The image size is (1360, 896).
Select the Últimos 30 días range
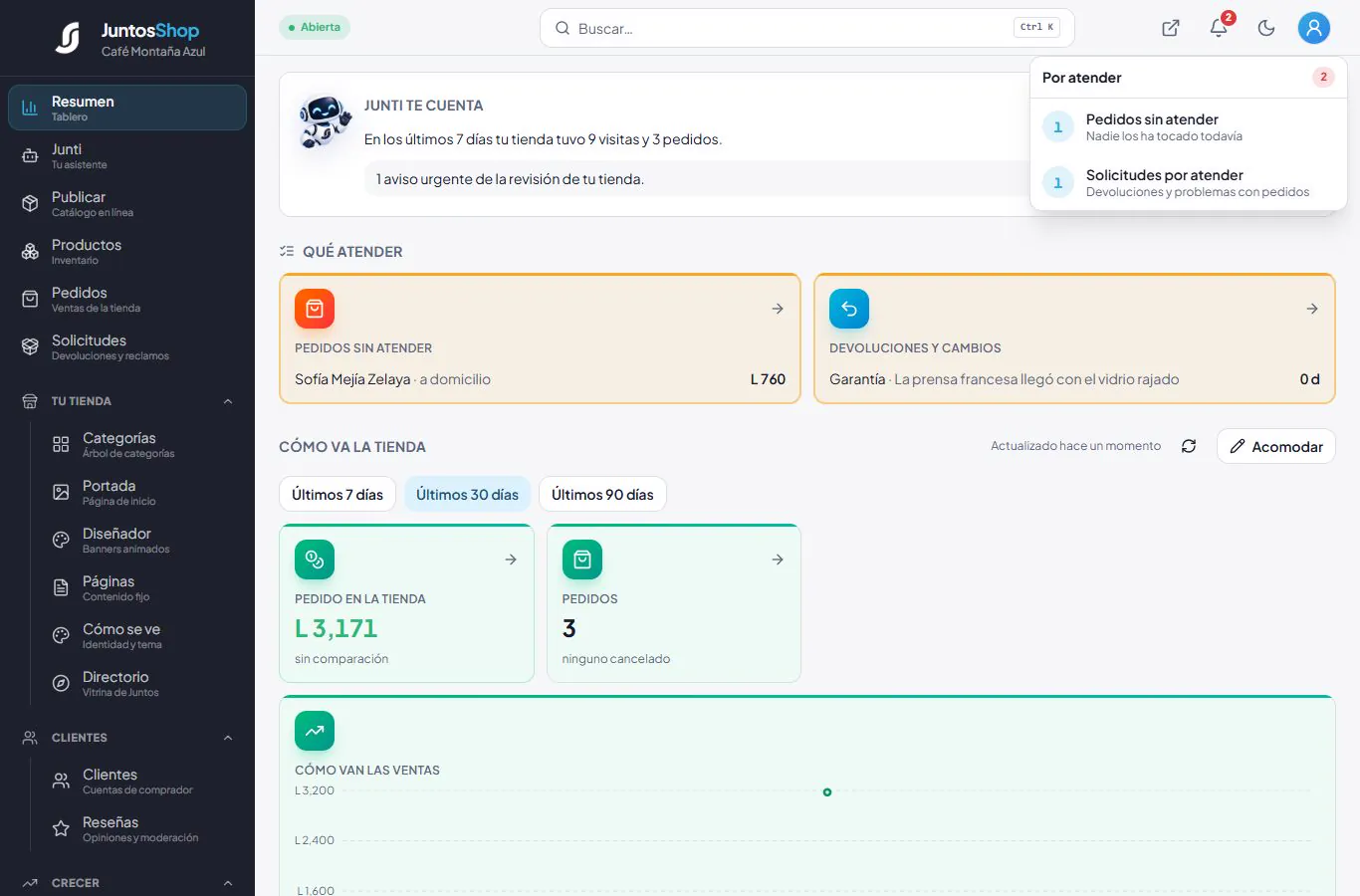coord(467,494)
